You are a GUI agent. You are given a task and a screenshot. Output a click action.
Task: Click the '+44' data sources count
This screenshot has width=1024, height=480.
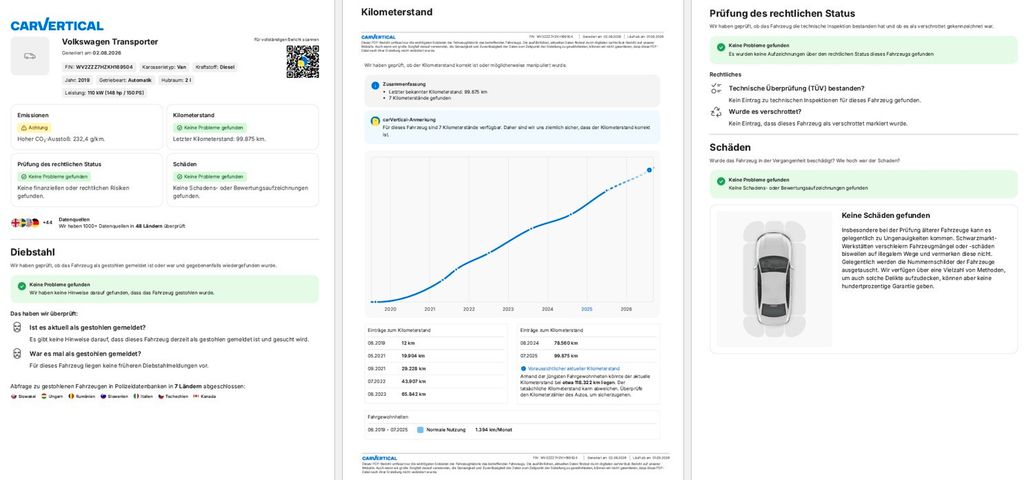pos(48,223)
